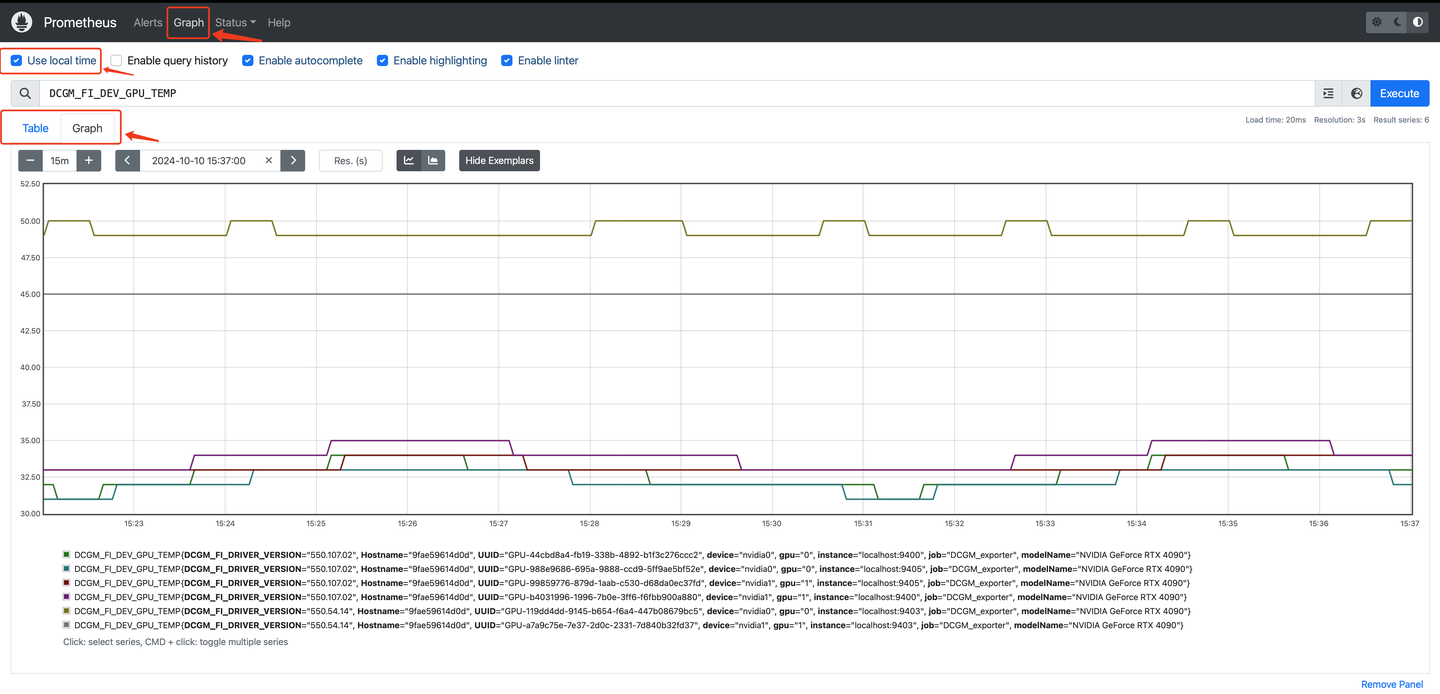Image resolution: width=1440 pixels, height=694 pixels.
Task: Click the Prometheus logo
Action: click(x=22, y=21)
